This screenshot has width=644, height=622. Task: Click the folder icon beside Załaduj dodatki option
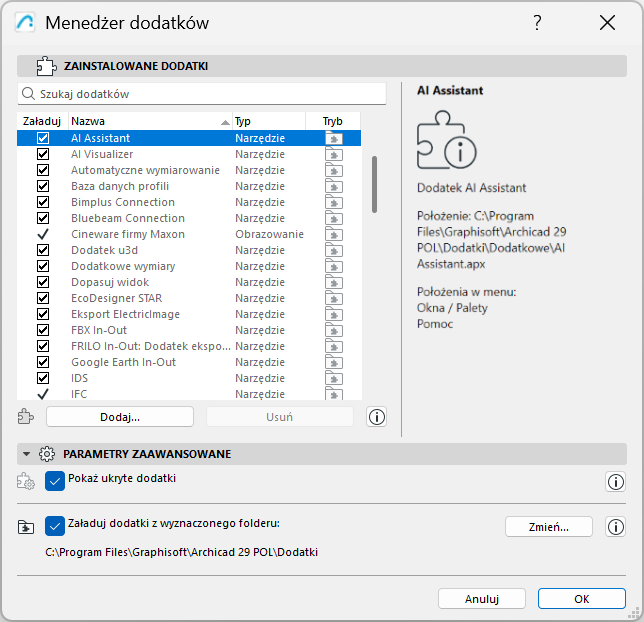click(x=26, y=527)
